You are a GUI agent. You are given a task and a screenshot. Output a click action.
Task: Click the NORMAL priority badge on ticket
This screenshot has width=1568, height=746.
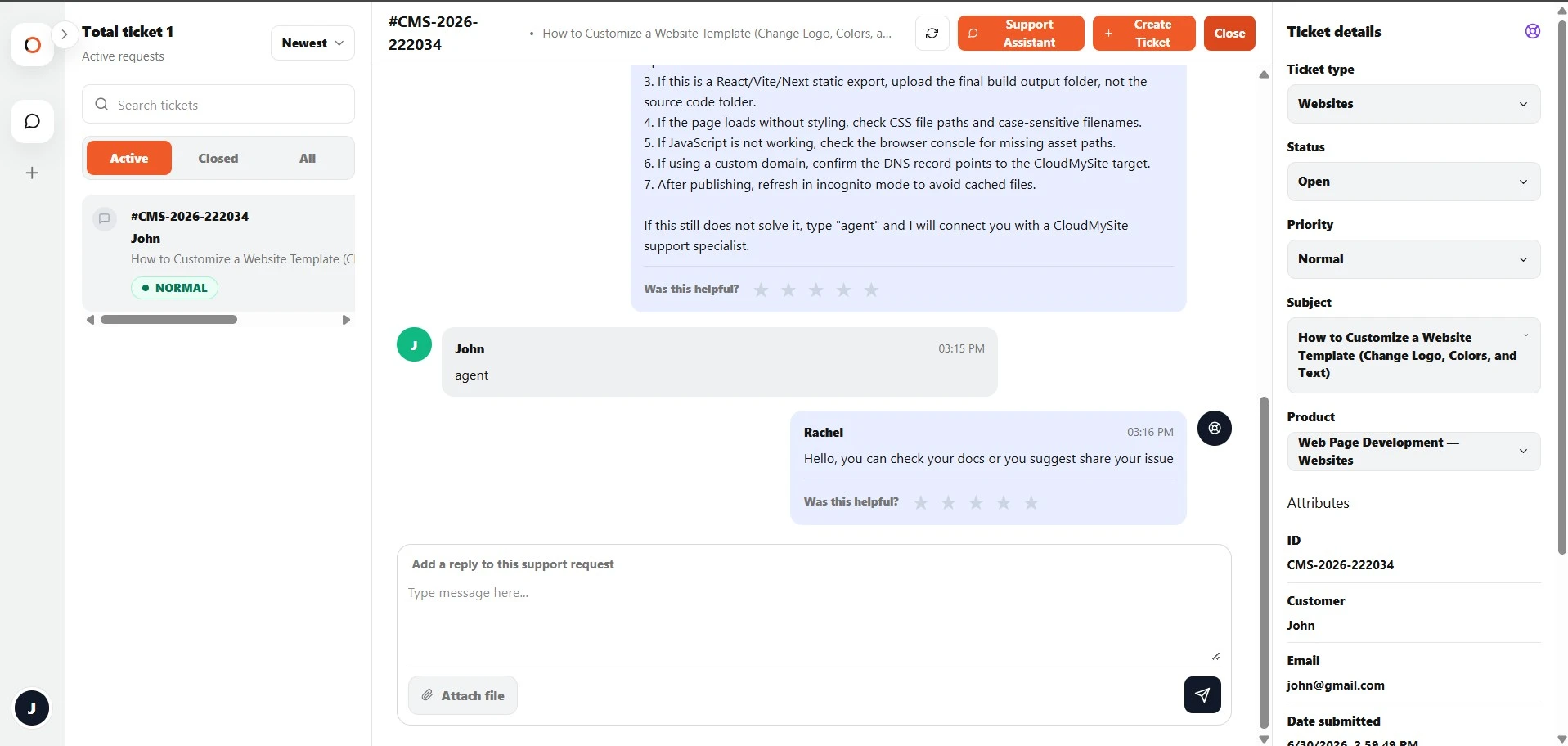coord(174,288)
